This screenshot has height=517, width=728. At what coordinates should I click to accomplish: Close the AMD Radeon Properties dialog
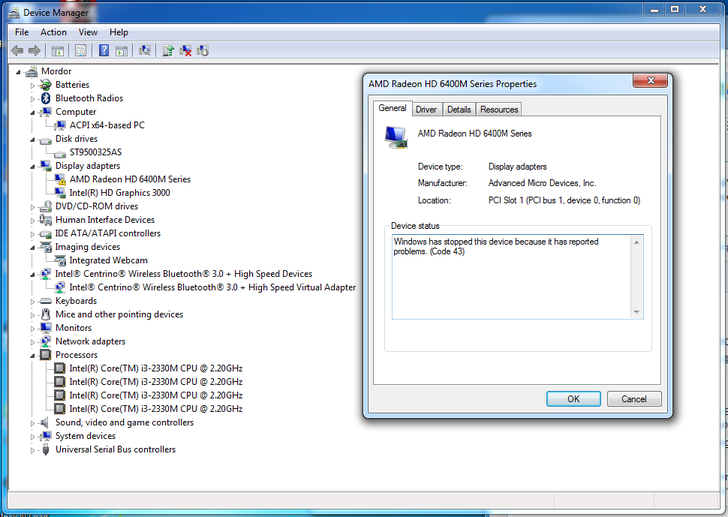click(650, 81)
